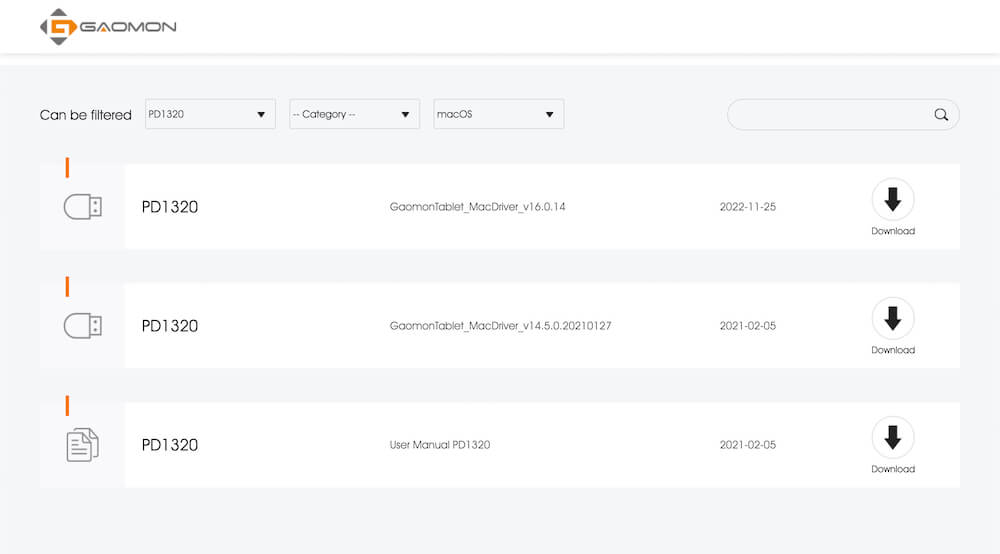This screenshot has height=554, width=1000.
Task: Open the PD1320 model dropdown
Action: 210,114
